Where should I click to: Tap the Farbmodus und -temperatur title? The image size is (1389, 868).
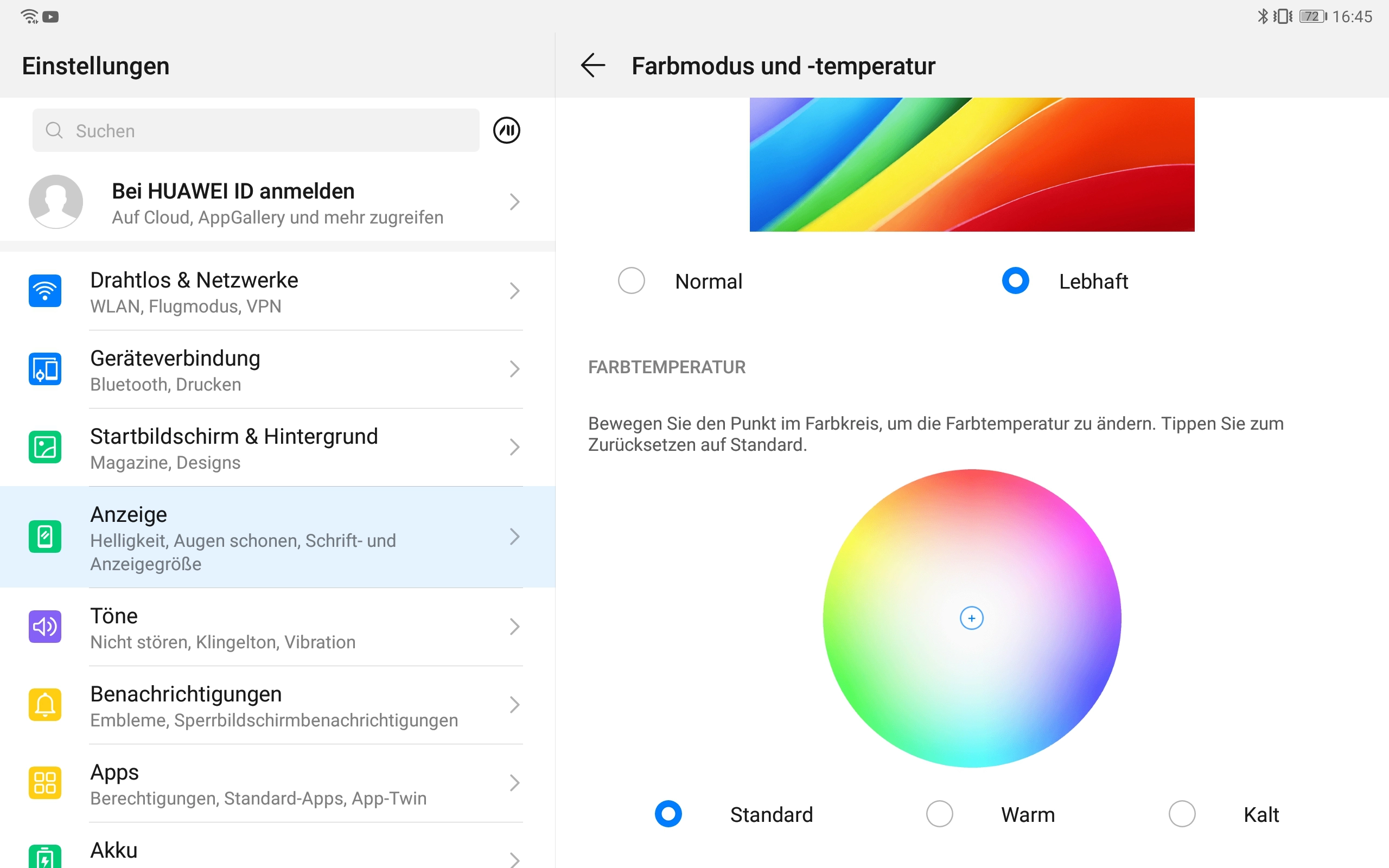point(783,66)
